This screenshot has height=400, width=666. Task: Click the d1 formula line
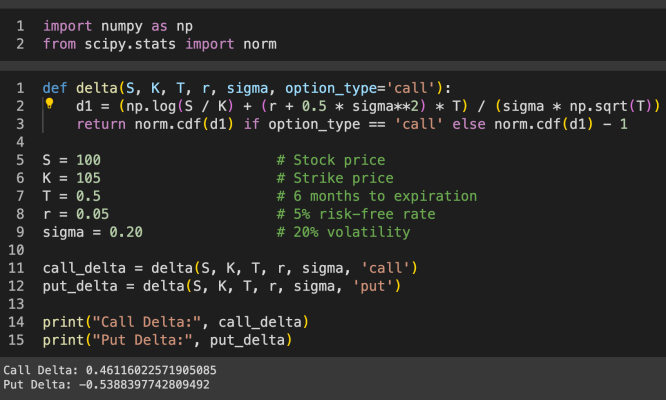point(368,106)
